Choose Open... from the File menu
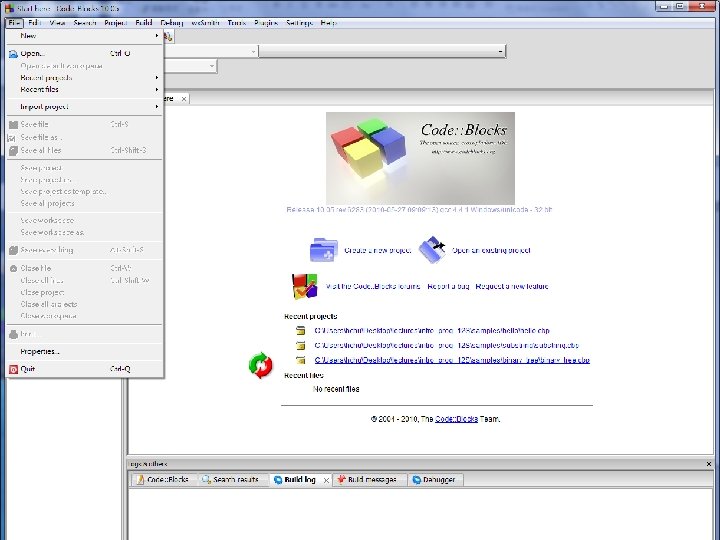This screenshot has height=540, width=720. (85, 54)
